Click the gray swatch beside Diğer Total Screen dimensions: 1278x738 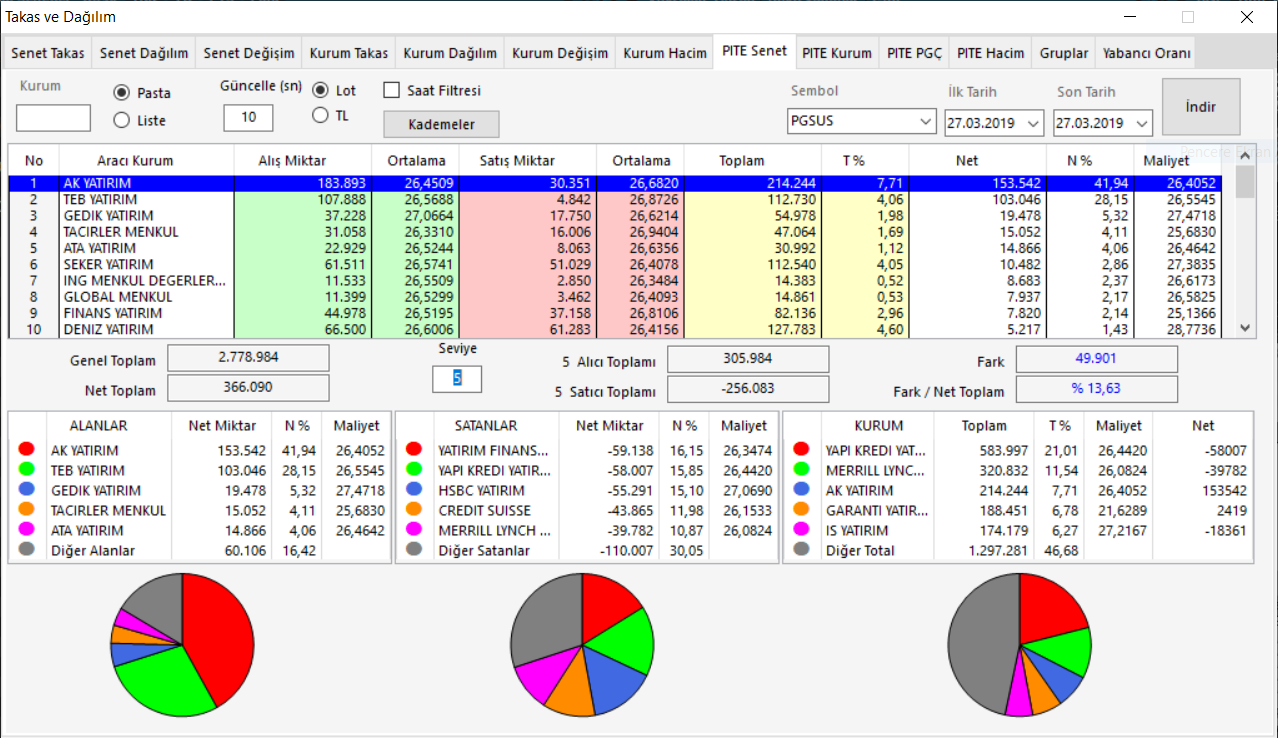[x=801, y=550]
